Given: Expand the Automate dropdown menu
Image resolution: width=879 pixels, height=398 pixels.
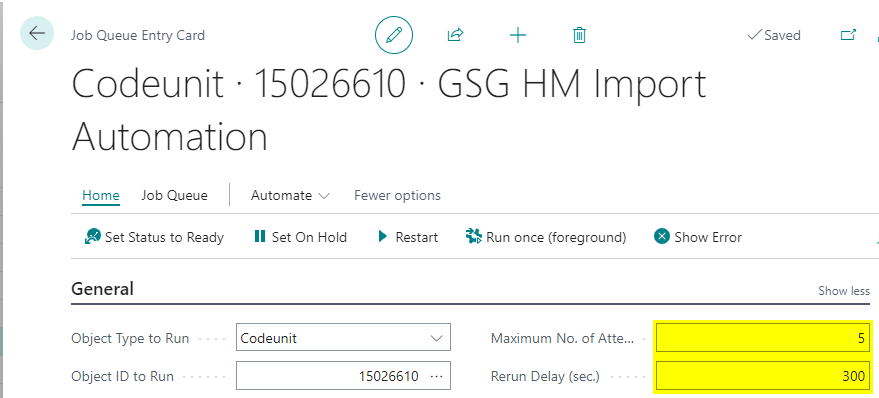Looking at the screenshot, I should tap(290, 196).
